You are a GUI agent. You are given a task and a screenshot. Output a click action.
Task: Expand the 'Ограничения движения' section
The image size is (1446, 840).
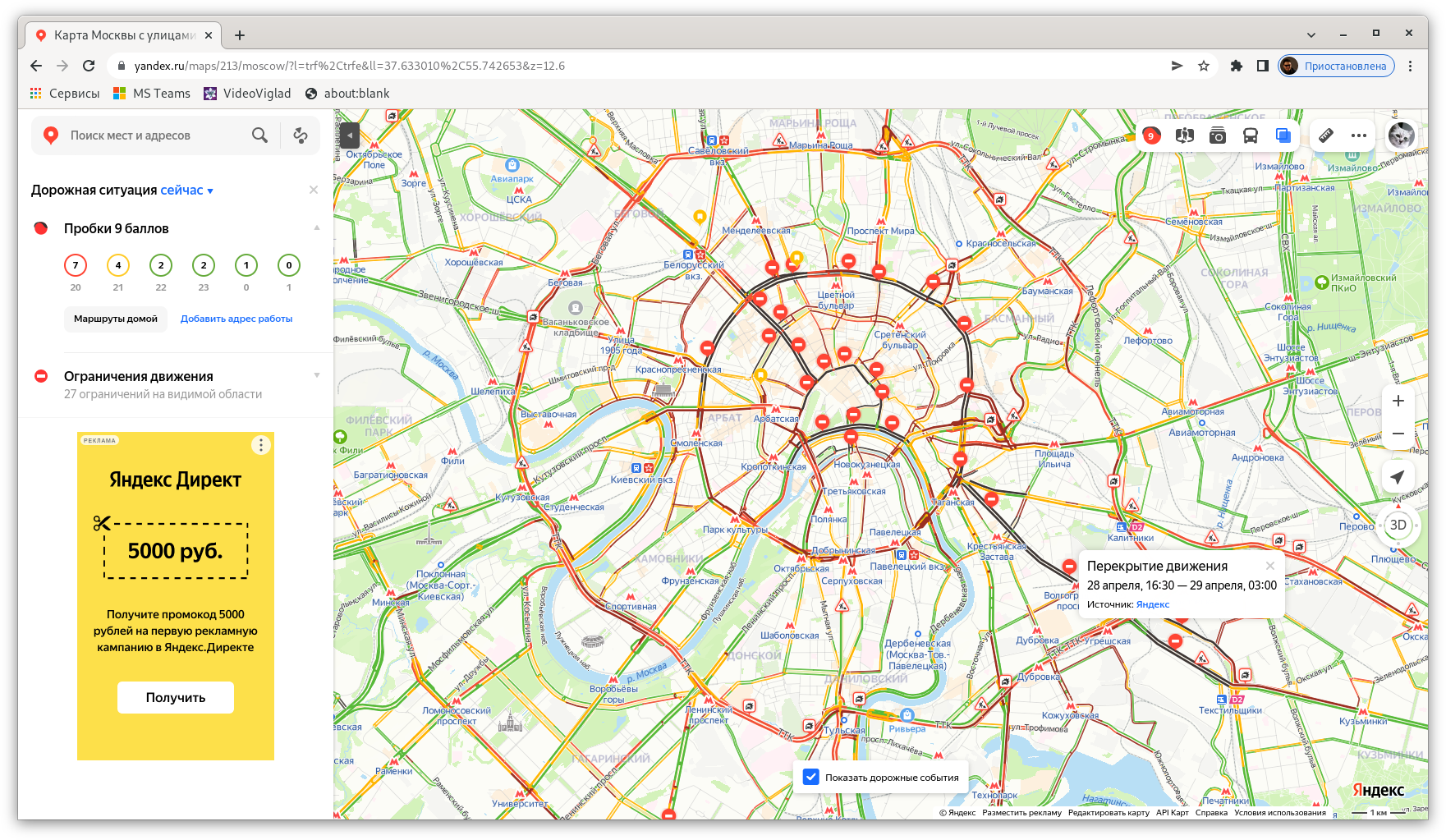[x=317, y=376]
